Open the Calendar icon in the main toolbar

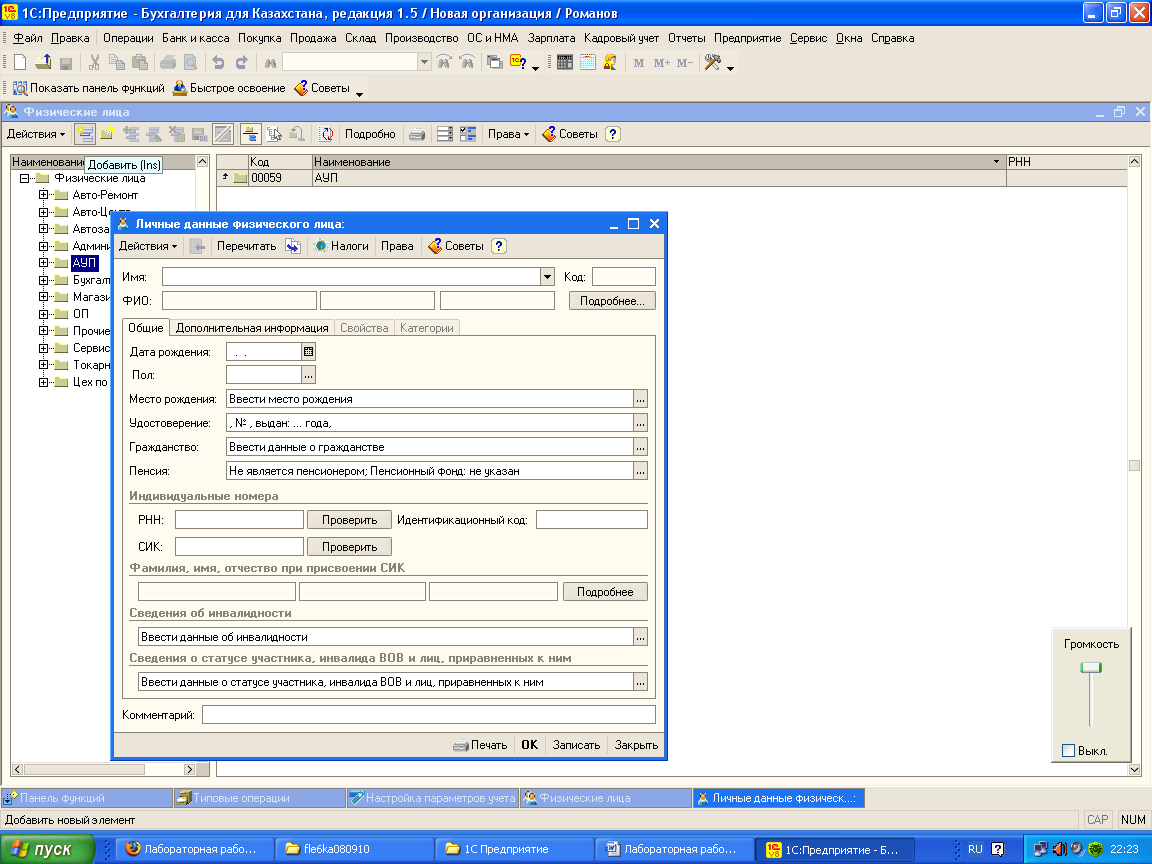click(587, 63)
